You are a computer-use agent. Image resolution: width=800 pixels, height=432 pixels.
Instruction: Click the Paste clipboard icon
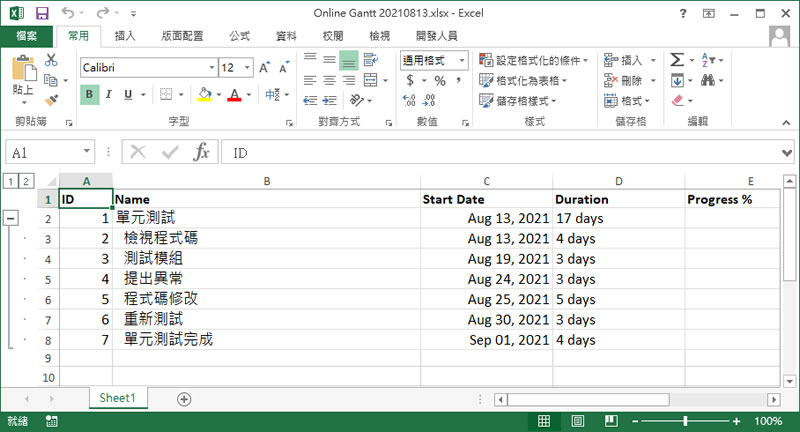pos(23,69)
